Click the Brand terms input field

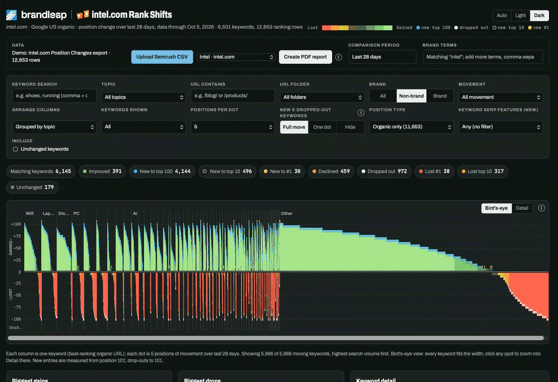point(483,57)
